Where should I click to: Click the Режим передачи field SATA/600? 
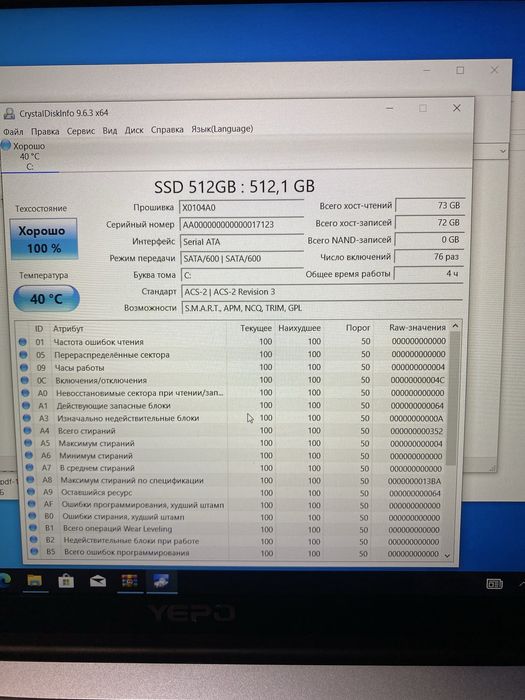click(242, 258)
